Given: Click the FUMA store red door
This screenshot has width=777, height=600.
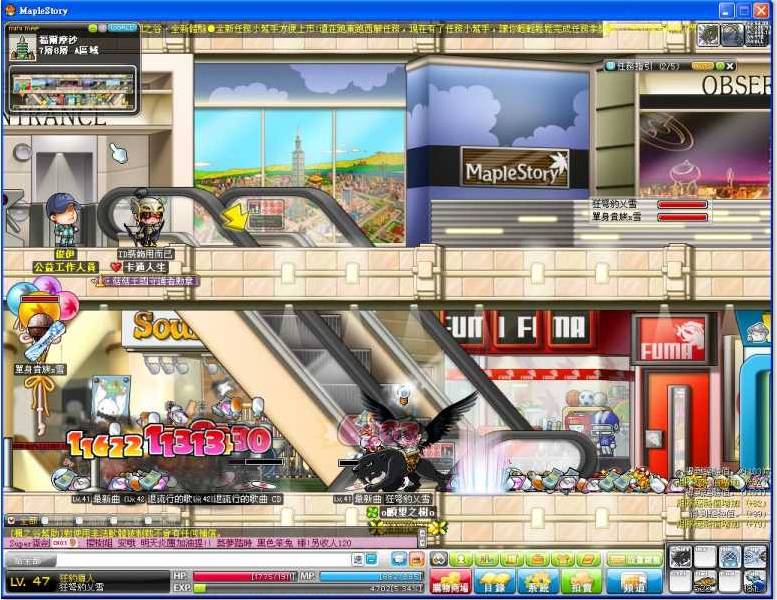Looking at the screenshot, I should (x=680, y=425).
